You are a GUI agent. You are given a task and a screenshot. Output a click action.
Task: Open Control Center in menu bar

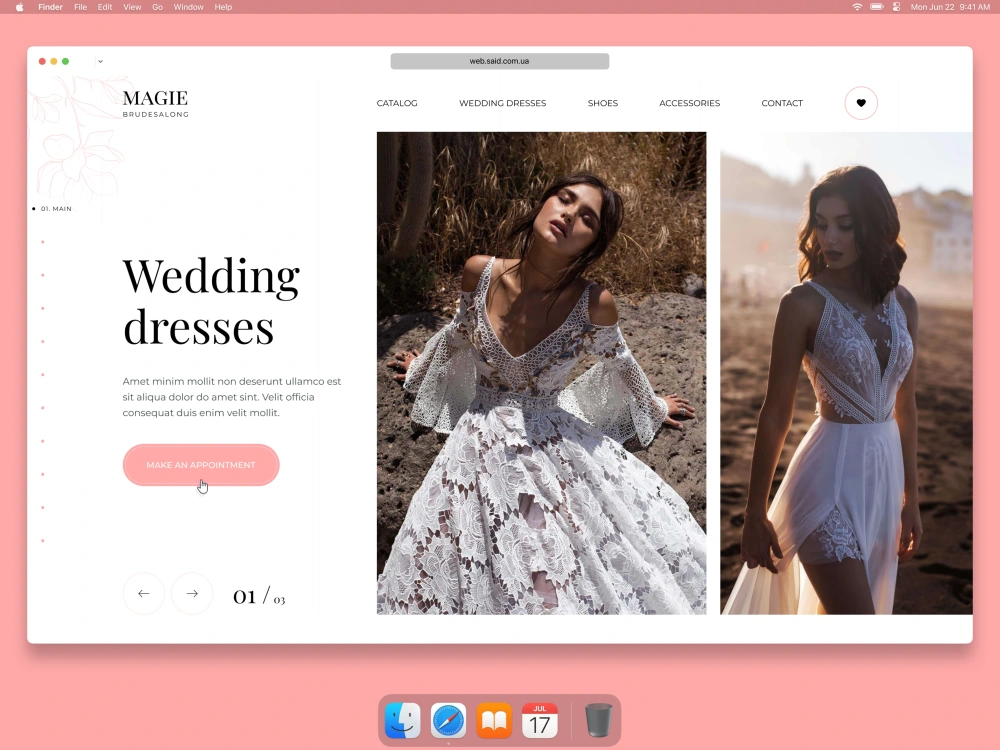896,7
